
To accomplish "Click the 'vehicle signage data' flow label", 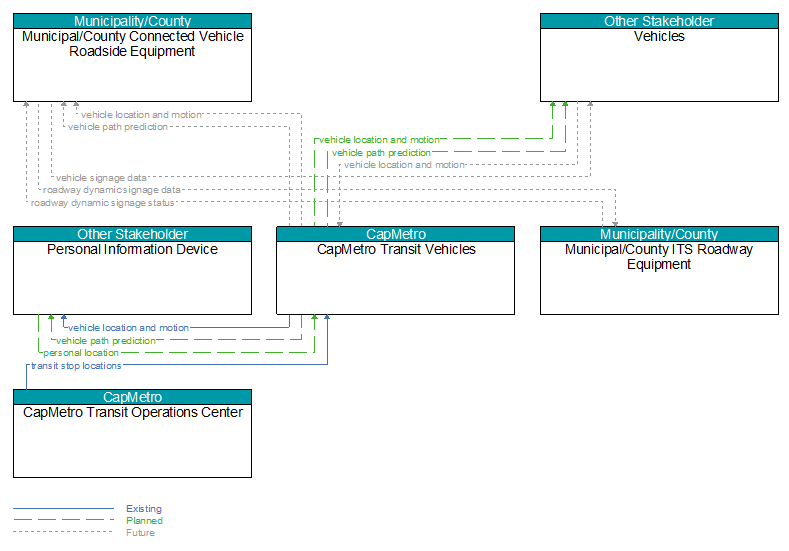I will [x=101, y=178].
